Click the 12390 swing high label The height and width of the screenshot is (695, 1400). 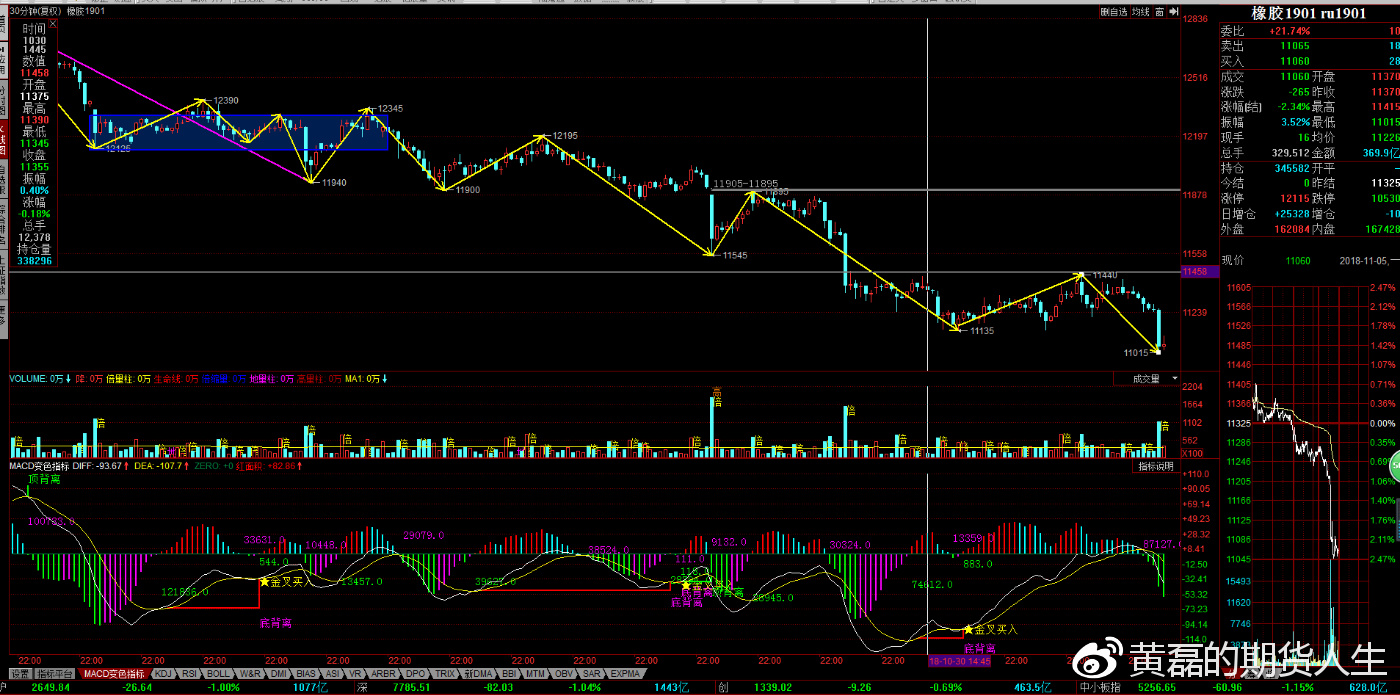click(x=226, y=100)
